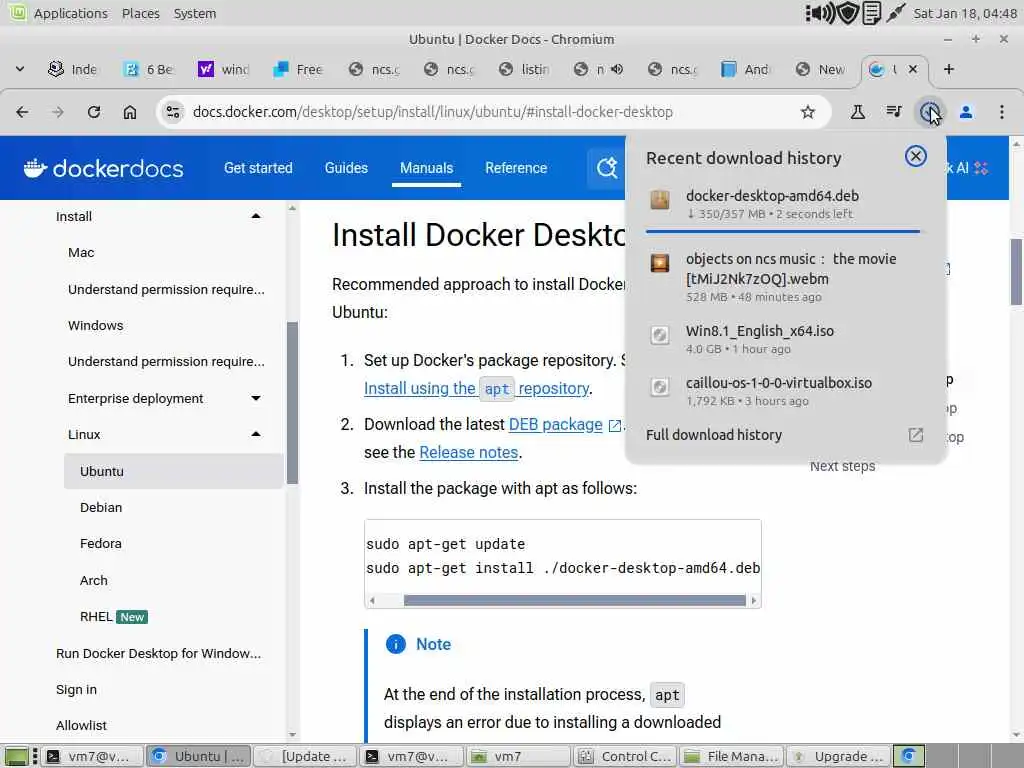This screenshot has width=1024, height=768.
Task: Open the Manuals section
Action: (426, 168)
